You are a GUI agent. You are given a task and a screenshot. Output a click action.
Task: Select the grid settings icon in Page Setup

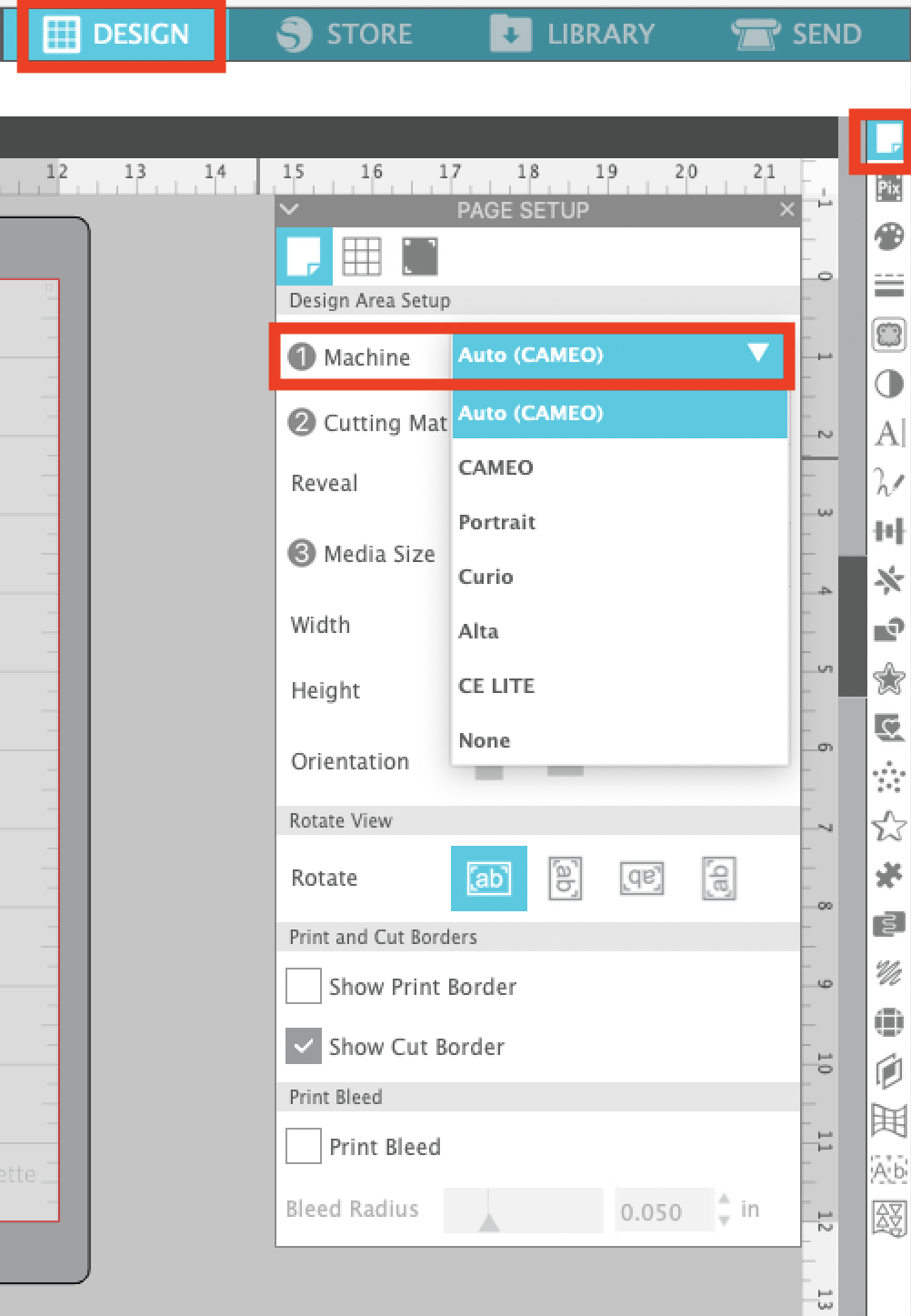[x=363, y=256]
